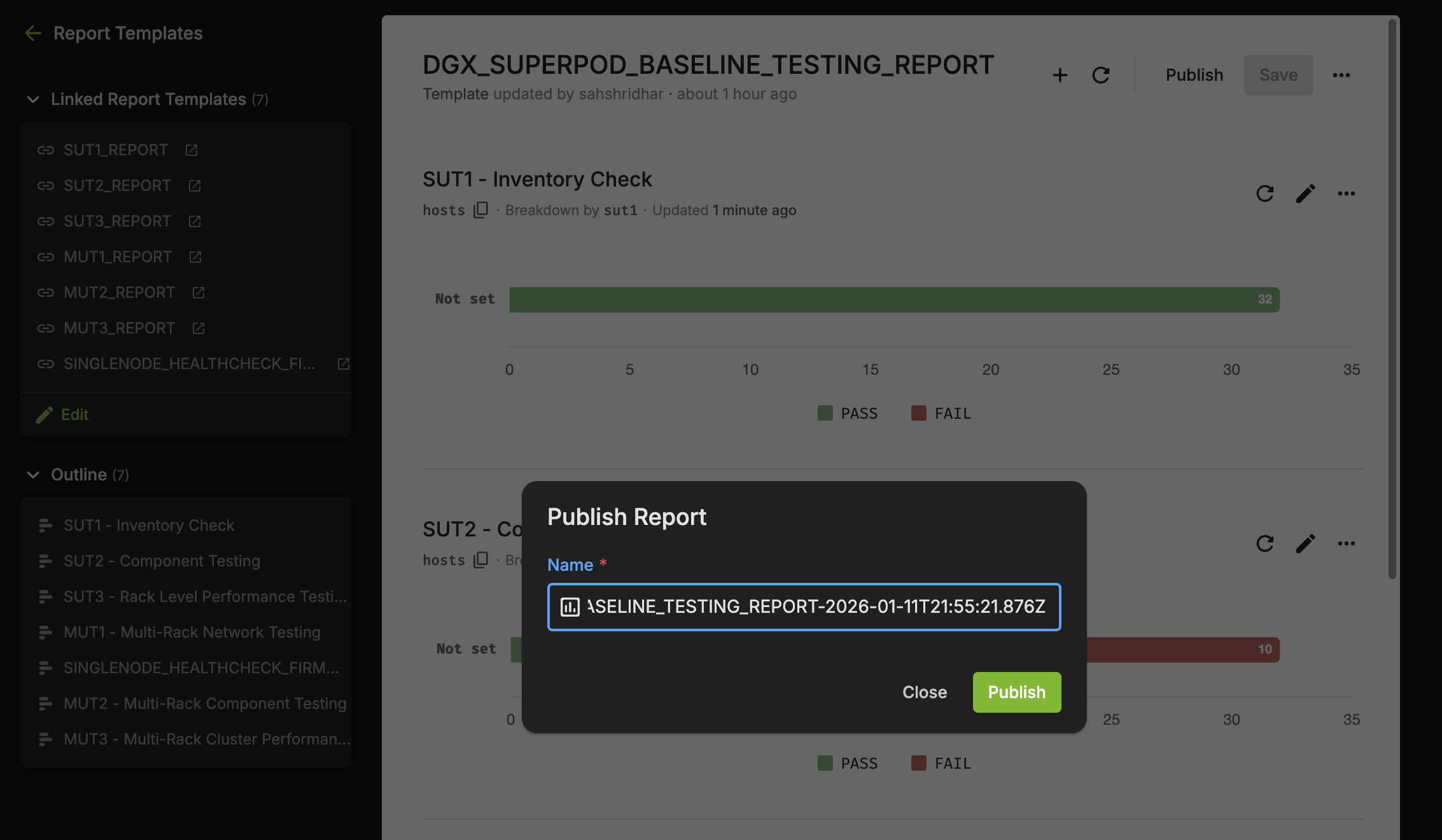1442x840 pixels.
Task: Toggle FAIL legend in SUT2 chart
Action: [x=941, y=764]
